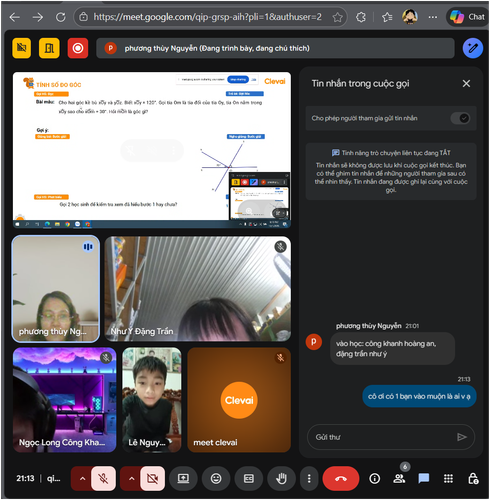Click the yellow door extension button

[x=49, y=48]
